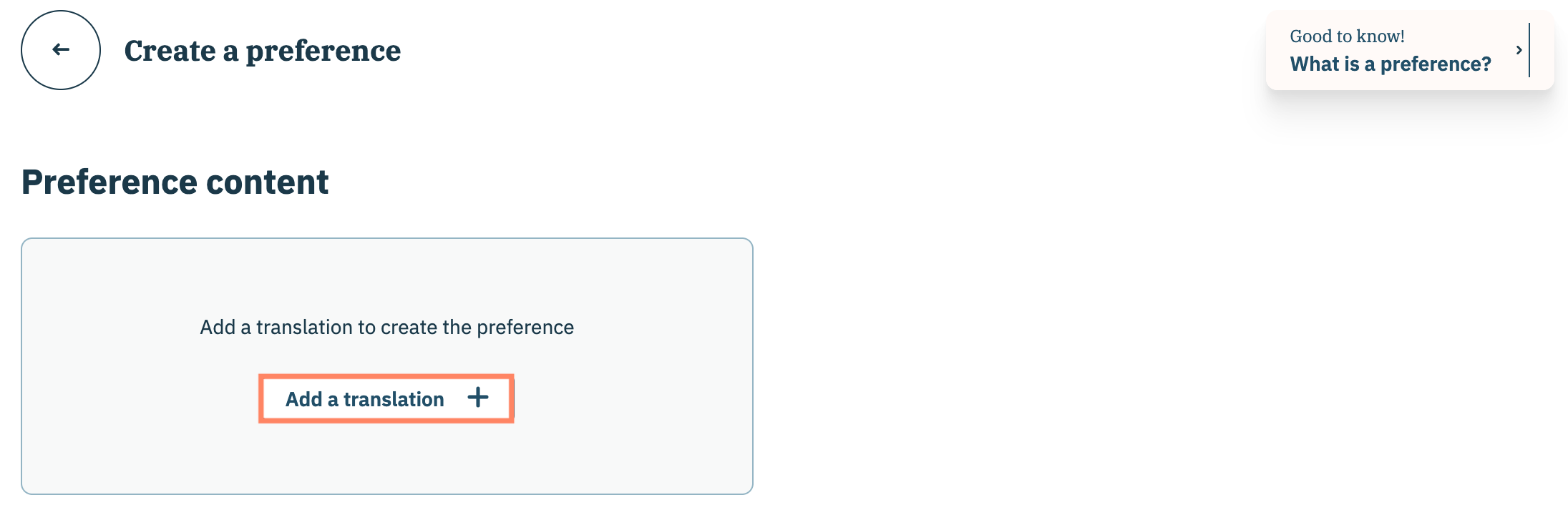Open the "What is a preference?" link
Image resolution: width=1568 pixels, height=505 pixels.
pos(1390,64)
